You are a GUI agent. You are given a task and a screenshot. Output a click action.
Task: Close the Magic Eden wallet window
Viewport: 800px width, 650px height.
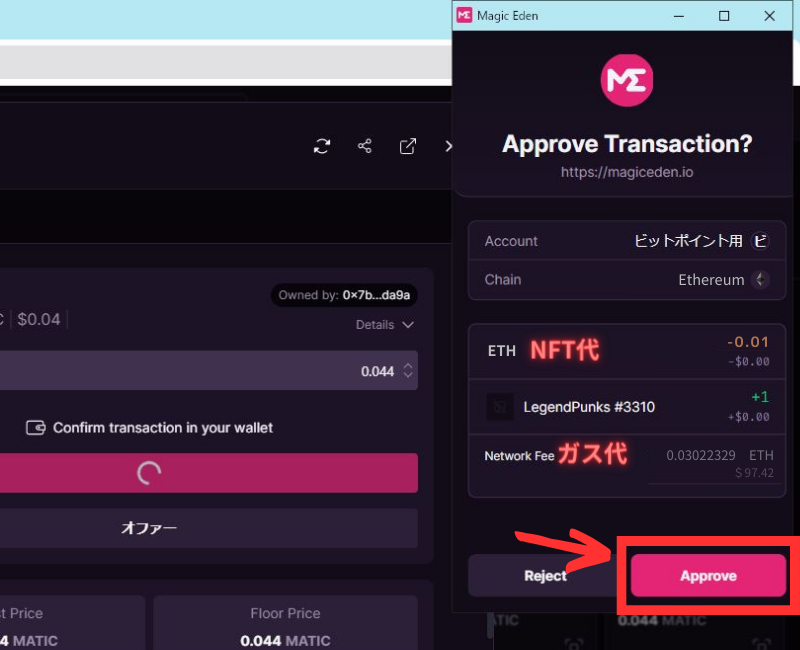tap(769, 16)
